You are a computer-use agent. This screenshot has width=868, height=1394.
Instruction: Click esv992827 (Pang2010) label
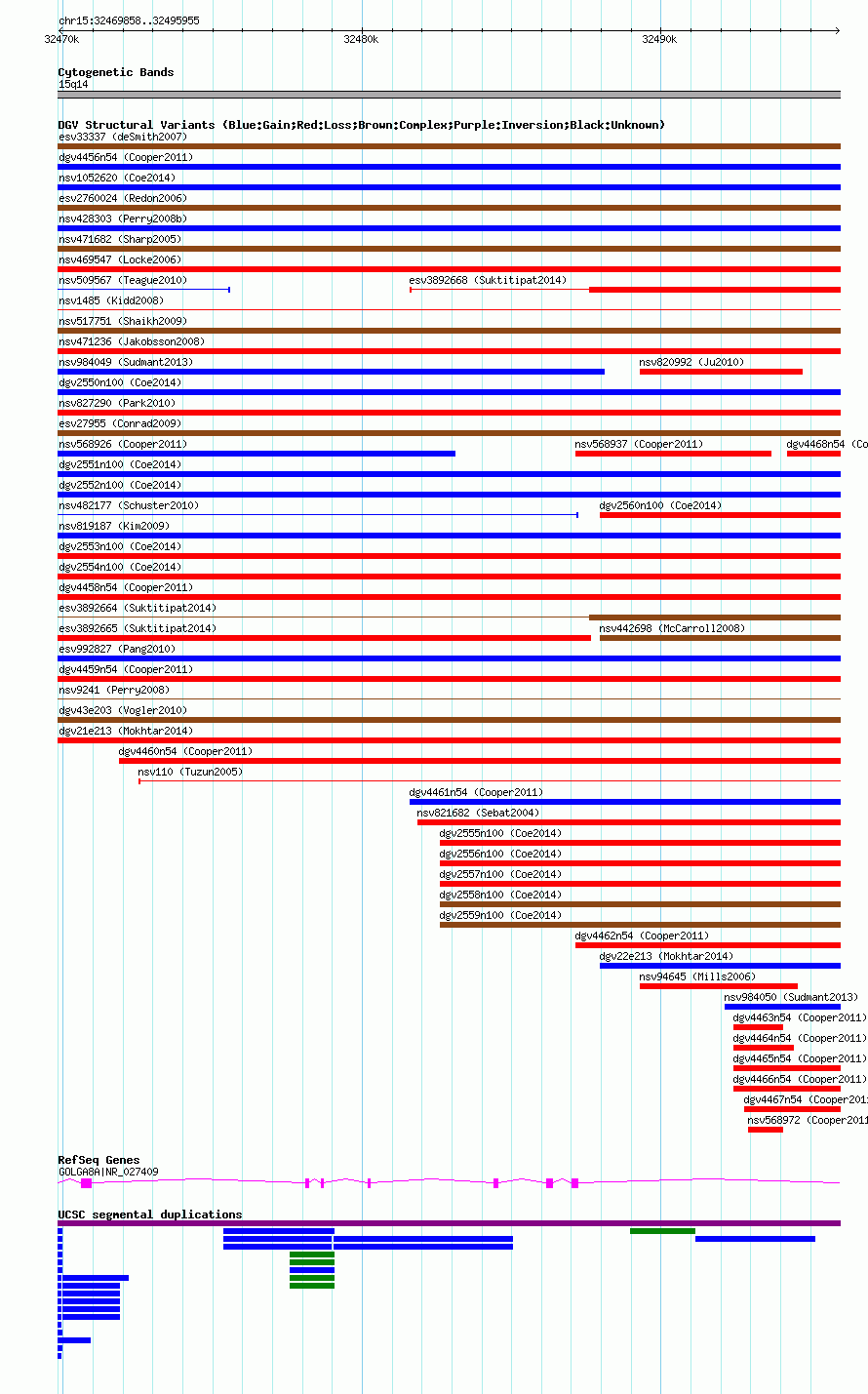click(x=117, y=650)
